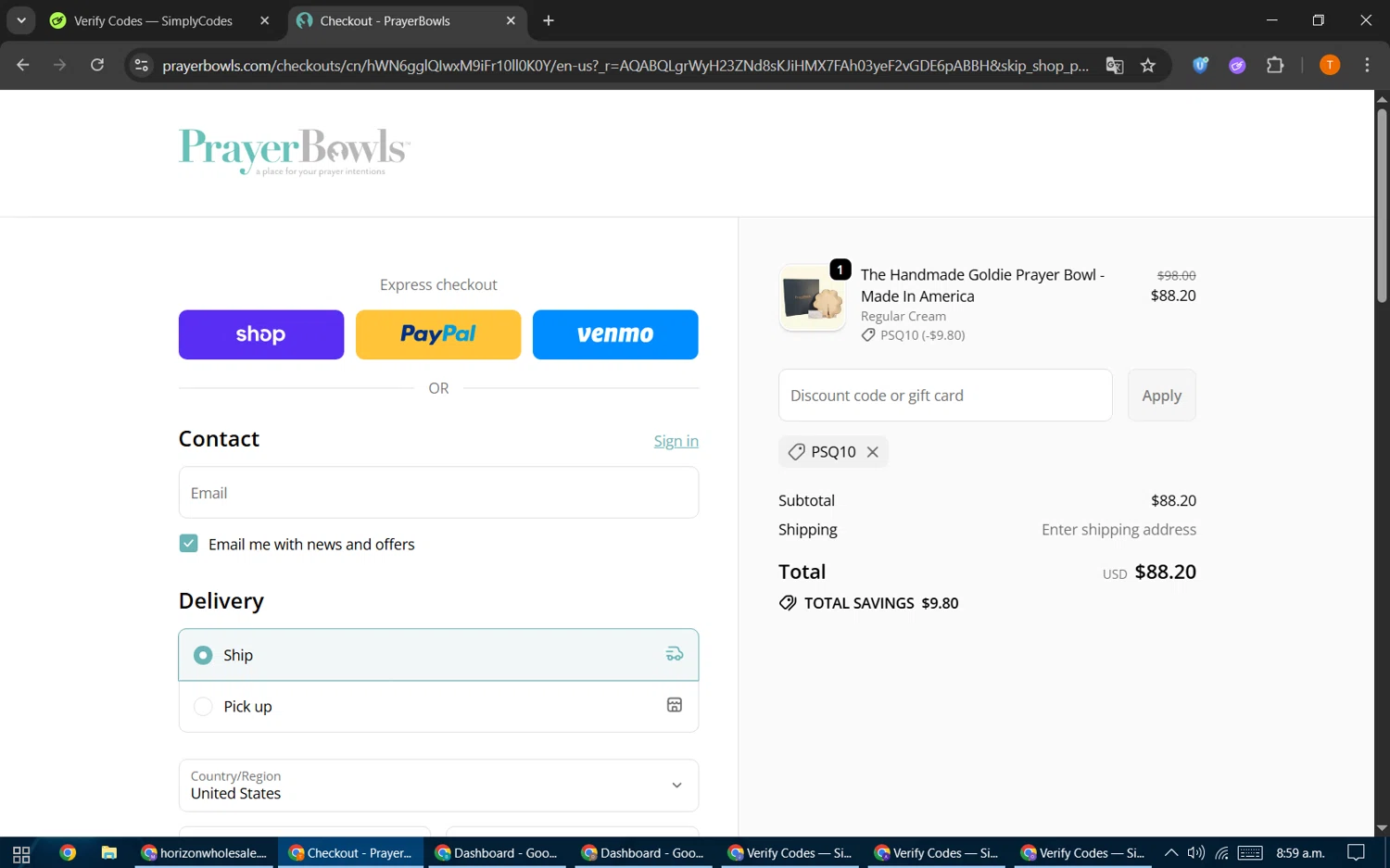Reload the checkout page
Image resolution: width=1390 pixels, height=868 pixels.
tap(97, 65)
